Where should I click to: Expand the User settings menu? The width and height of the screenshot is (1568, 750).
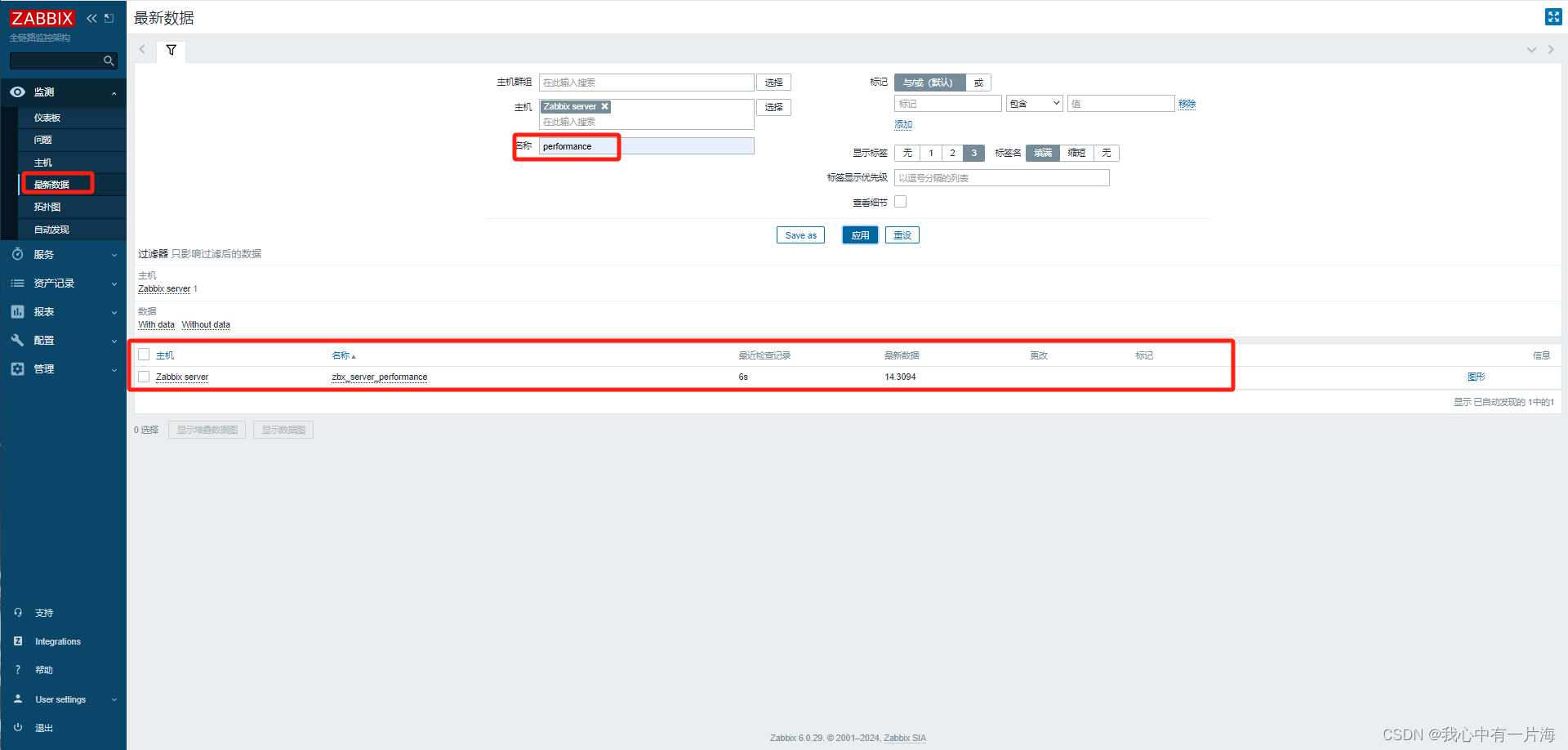tap(114, 699)
